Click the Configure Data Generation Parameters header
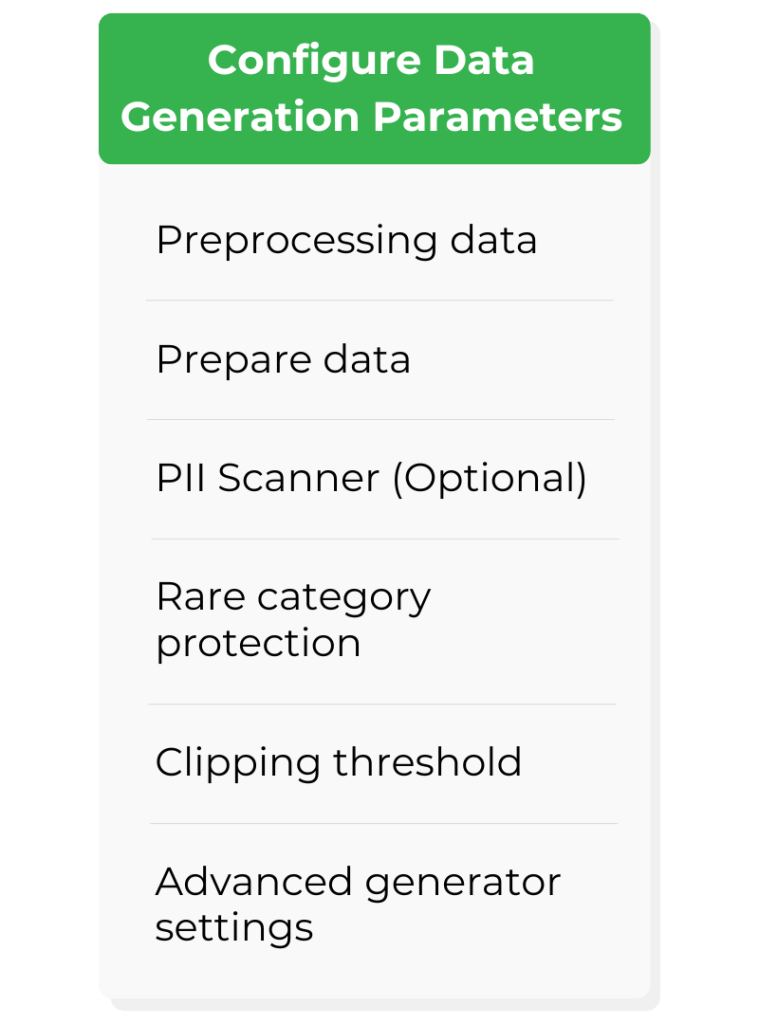The height and width of the screenshot is (1024, 759). pos(372,89)
